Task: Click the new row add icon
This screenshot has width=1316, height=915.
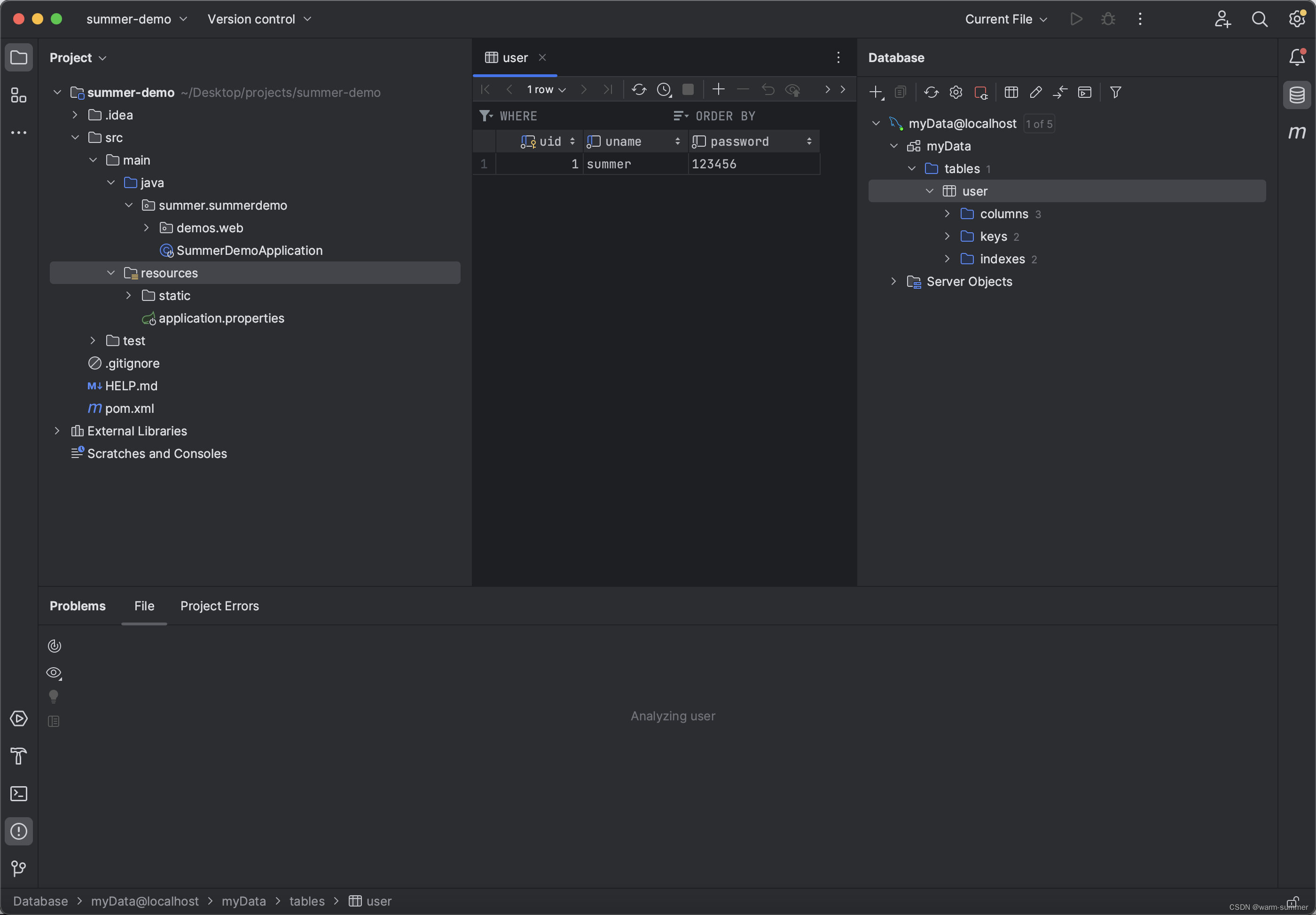Action: pyautogui.click(x=718, y=91)
